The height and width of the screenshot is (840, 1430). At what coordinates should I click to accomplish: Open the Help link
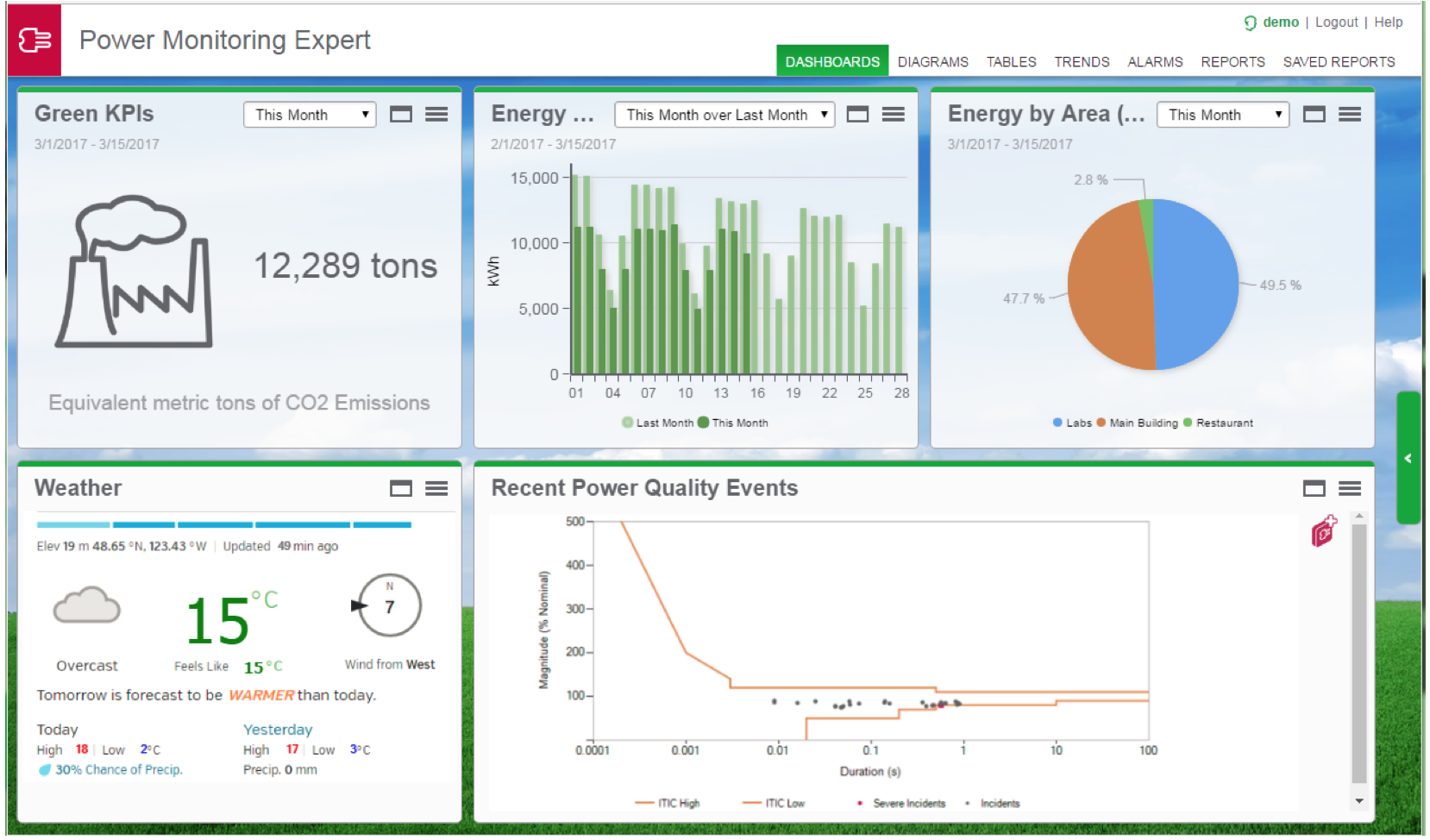pos(1388,22)
